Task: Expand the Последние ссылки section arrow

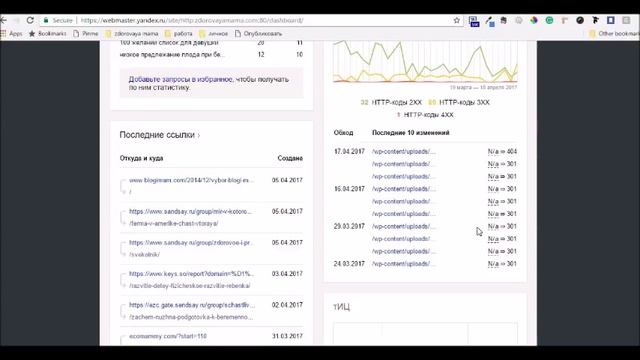Action: 199,135
